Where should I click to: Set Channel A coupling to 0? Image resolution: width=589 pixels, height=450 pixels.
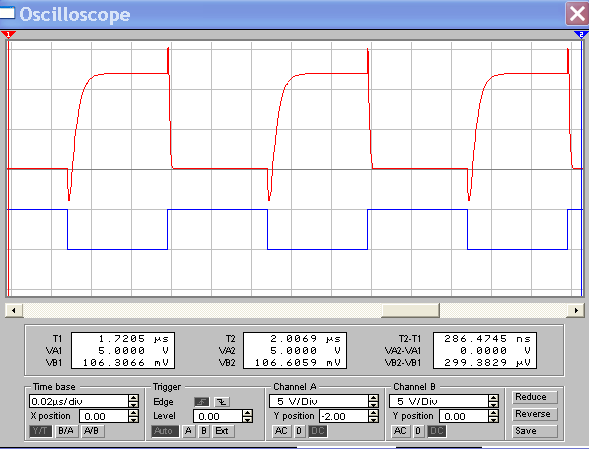pyautogui.click(x=299, y=431)
